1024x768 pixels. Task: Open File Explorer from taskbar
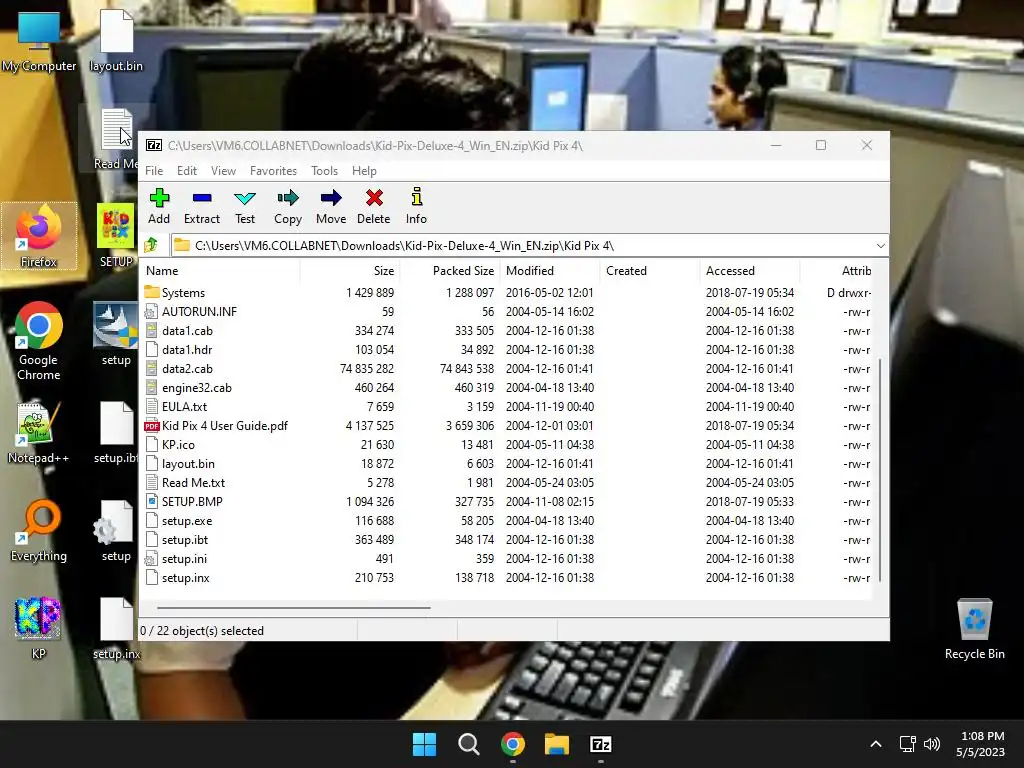click(557, 744)
